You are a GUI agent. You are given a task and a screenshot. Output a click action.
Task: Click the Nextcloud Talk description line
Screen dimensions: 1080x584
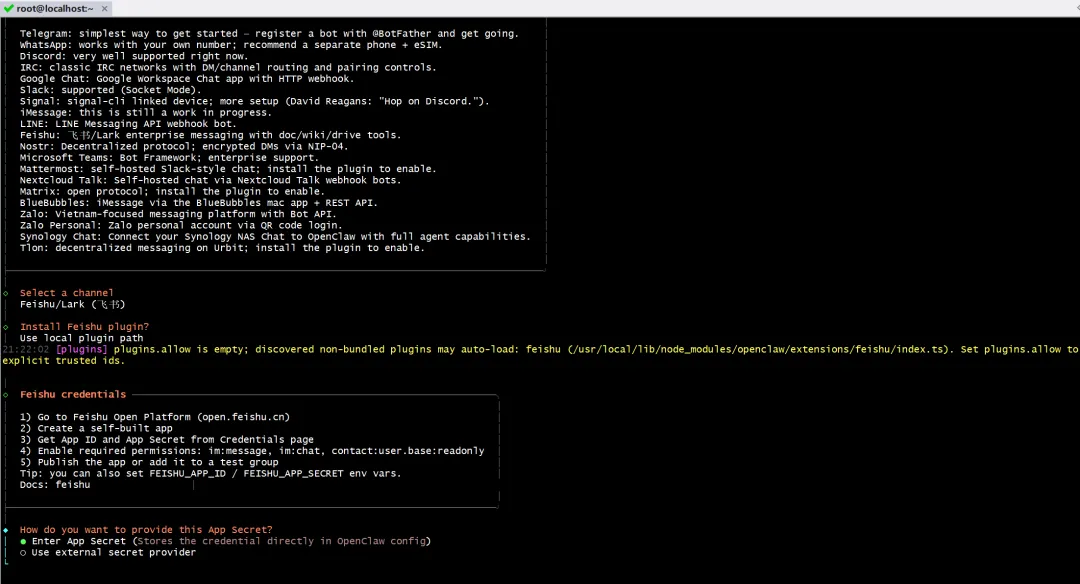pos(210,180)
